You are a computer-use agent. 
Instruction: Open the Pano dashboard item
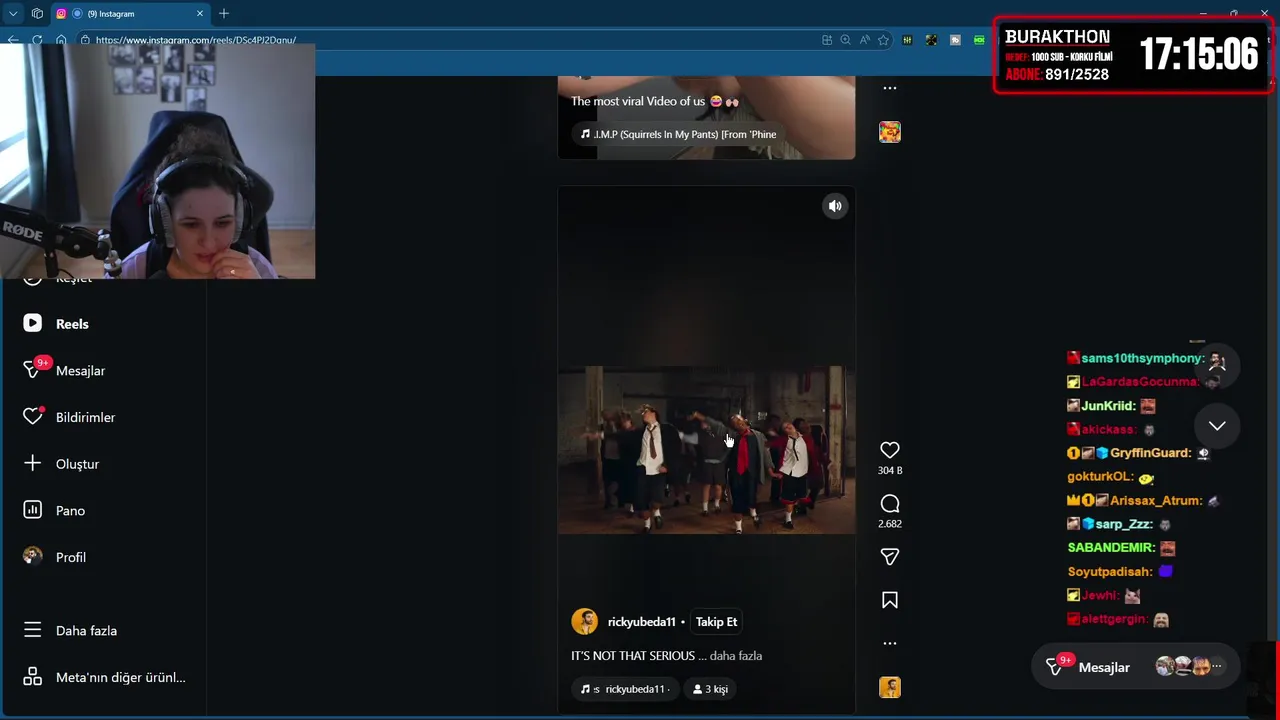click(70, 511)
